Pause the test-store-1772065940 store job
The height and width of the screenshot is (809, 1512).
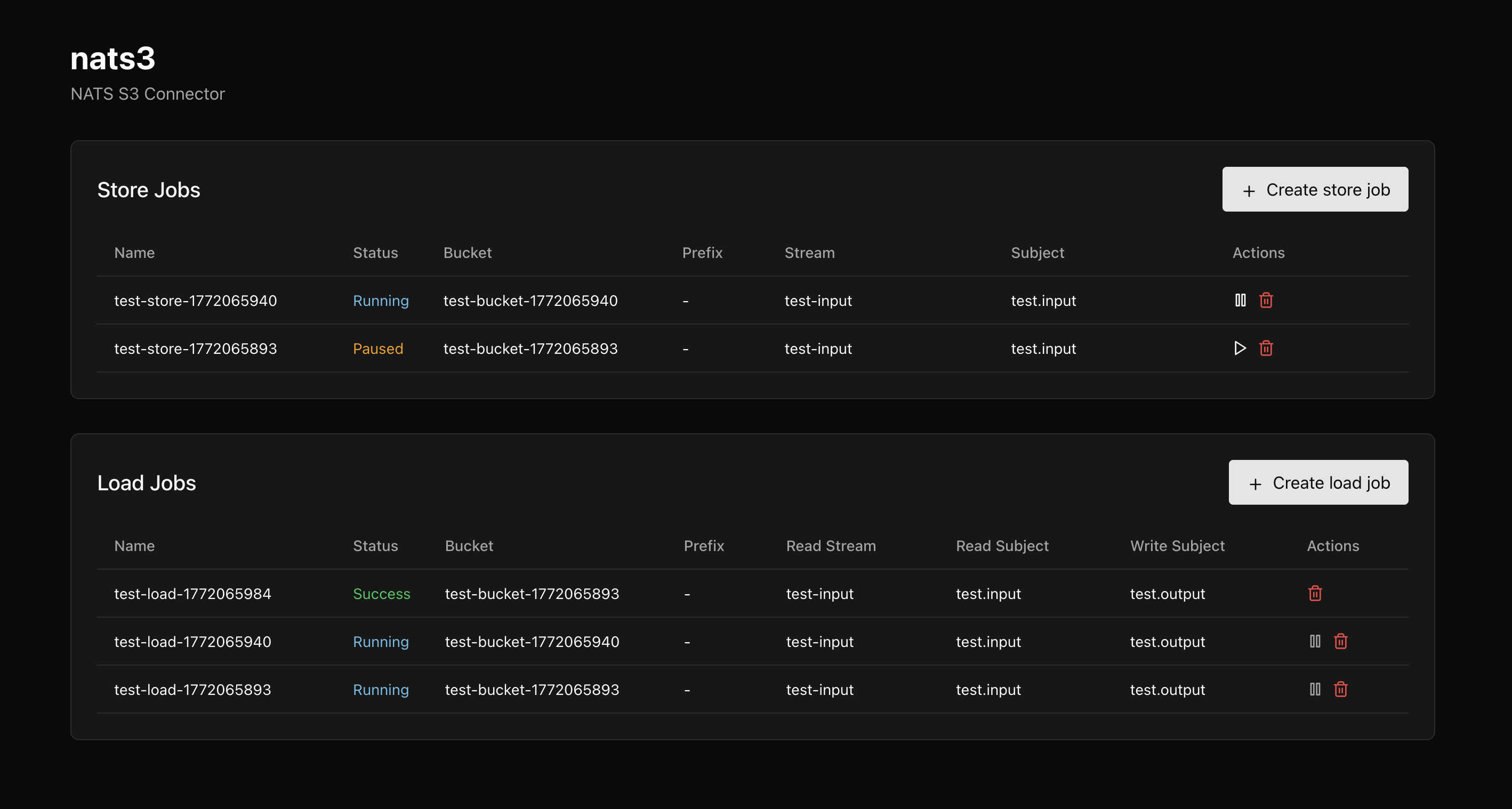coord(1240,301)
